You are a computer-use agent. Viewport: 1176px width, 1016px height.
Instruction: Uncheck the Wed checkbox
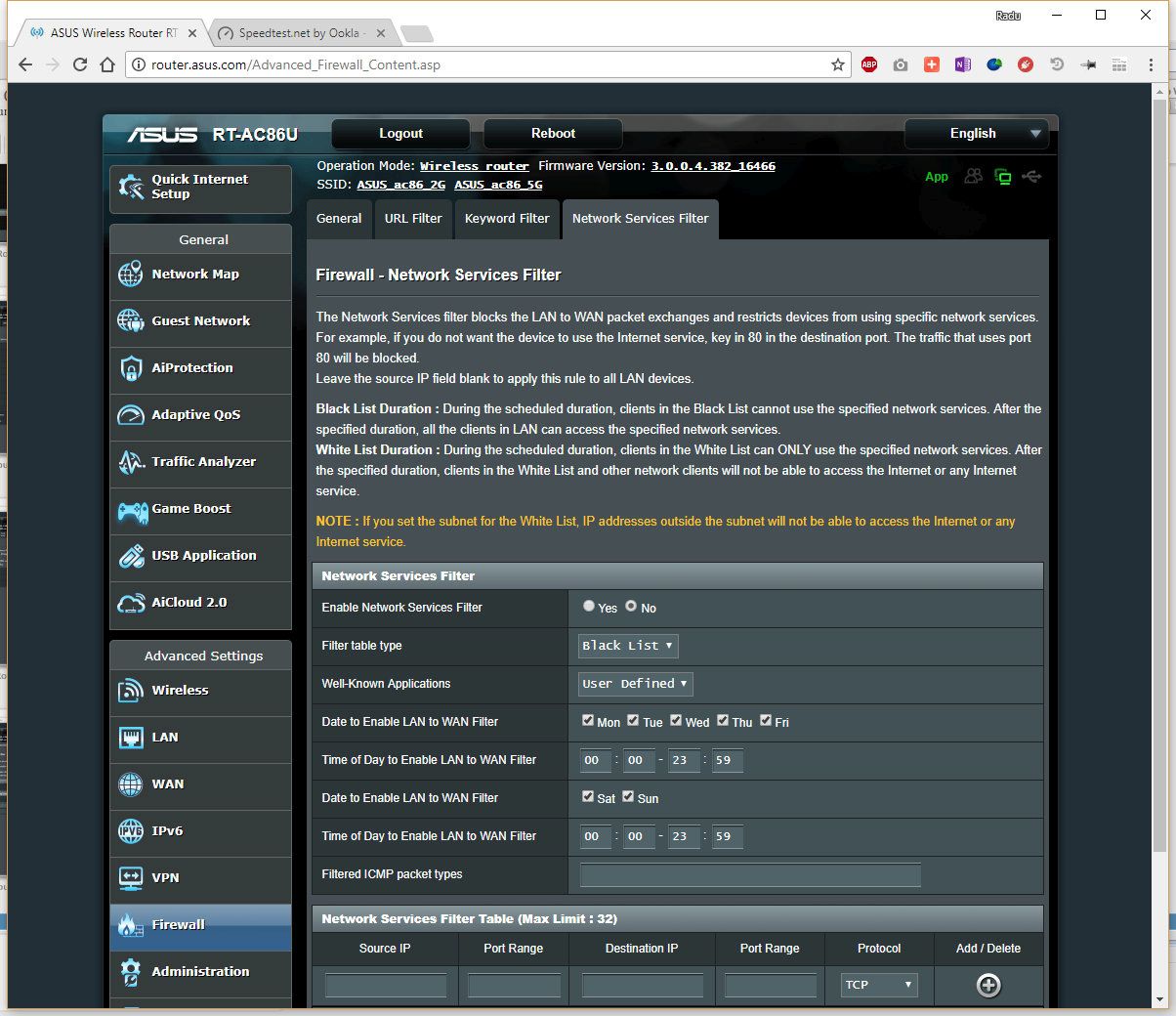[x=676, y=721]
